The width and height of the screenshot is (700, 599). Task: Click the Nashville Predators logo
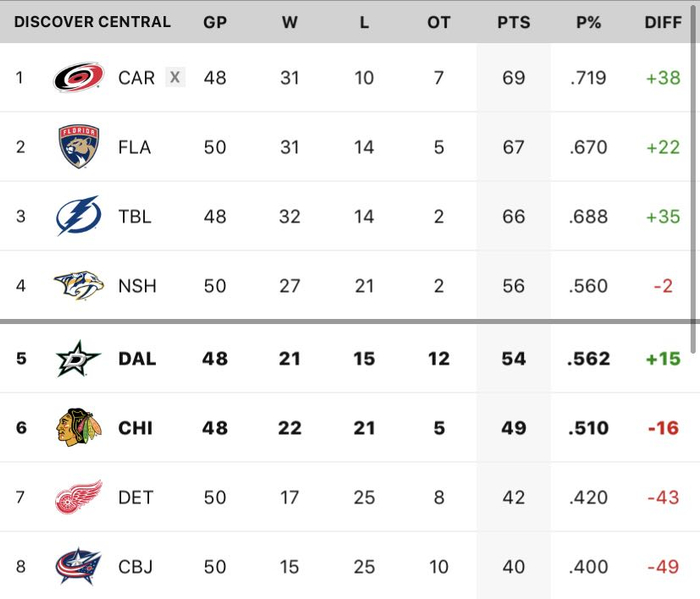pyautogui.click(x=78, y=286)
